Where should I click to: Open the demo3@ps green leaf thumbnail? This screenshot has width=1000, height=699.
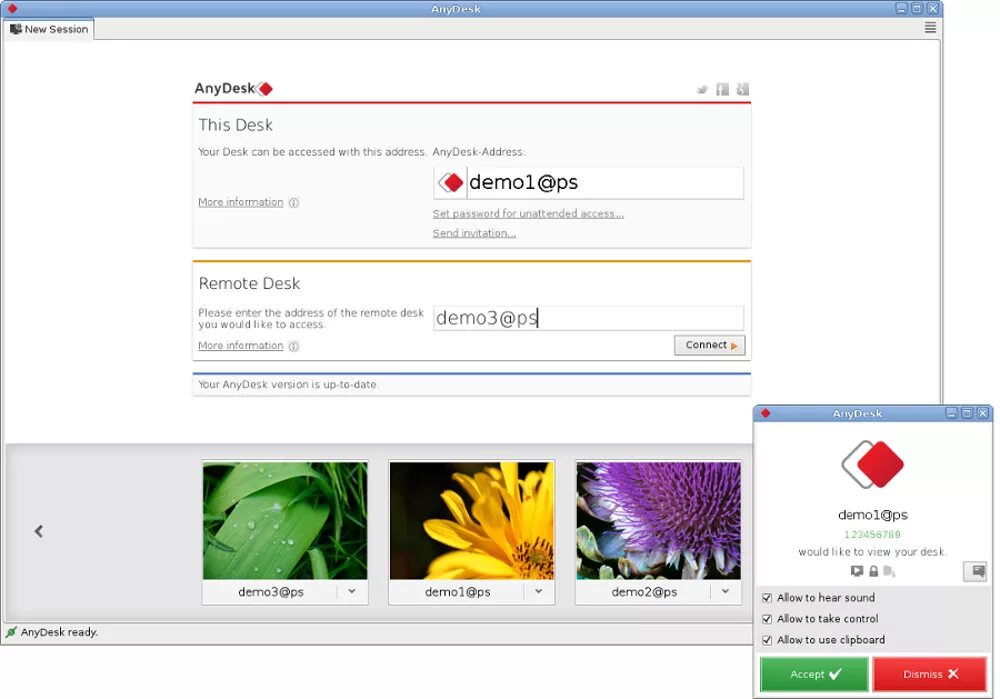click(x=285, y=520)
